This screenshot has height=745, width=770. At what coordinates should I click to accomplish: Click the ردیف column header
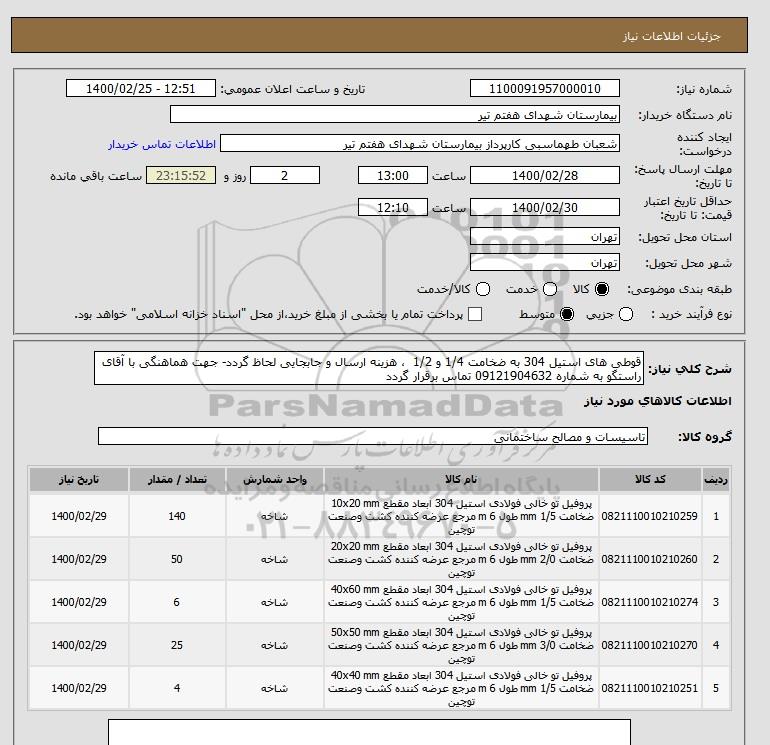(715, 480)
